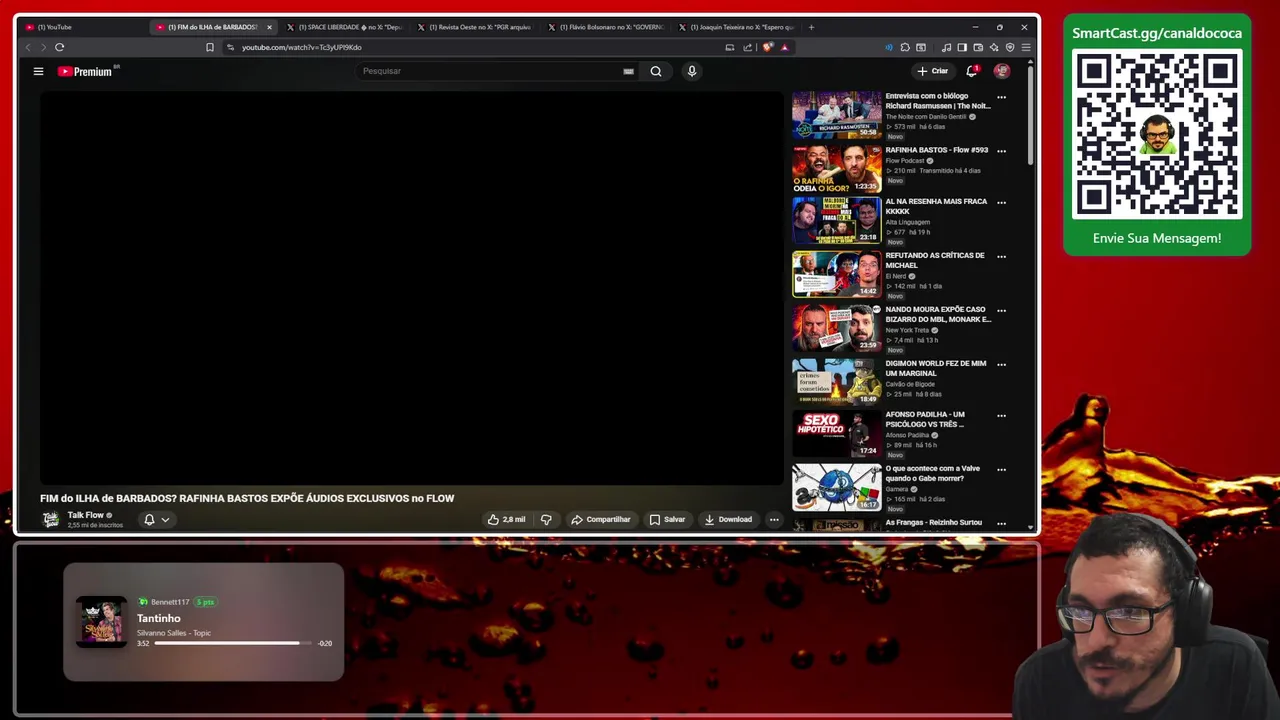Open options menu for RAFINHA BASTOS video
The width and height of the screenshot is (1280, 720).
pos(1001,151)
